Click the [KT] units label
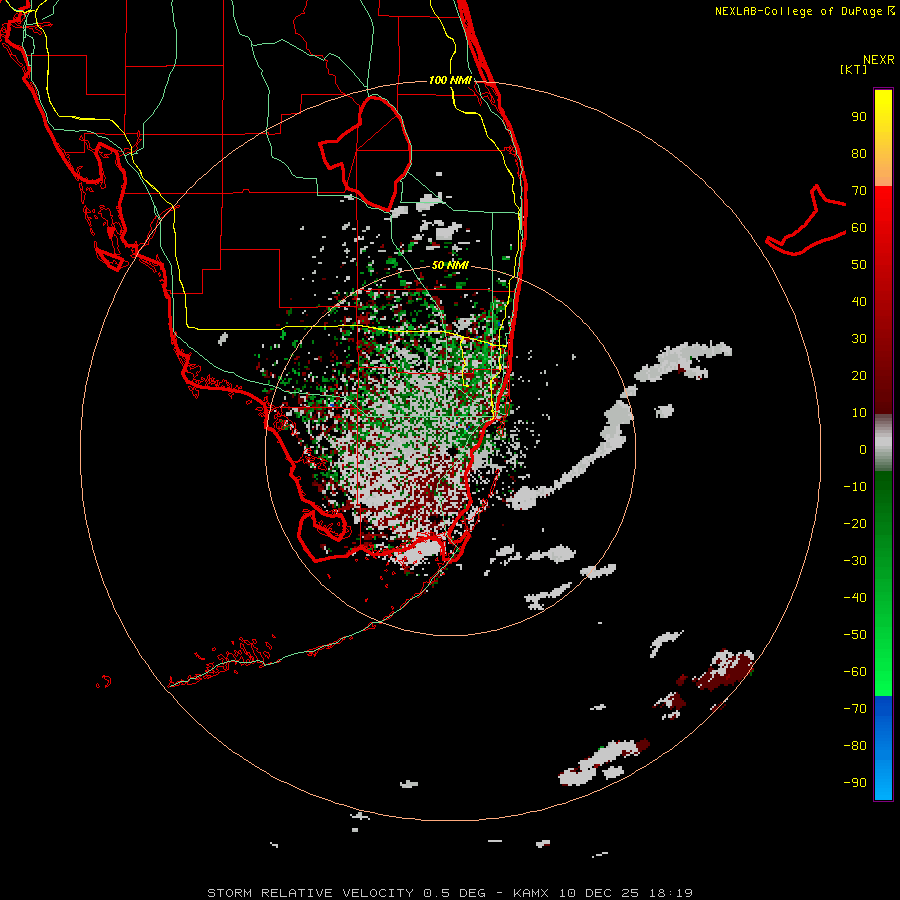900x900 pixels. (854, 69)
